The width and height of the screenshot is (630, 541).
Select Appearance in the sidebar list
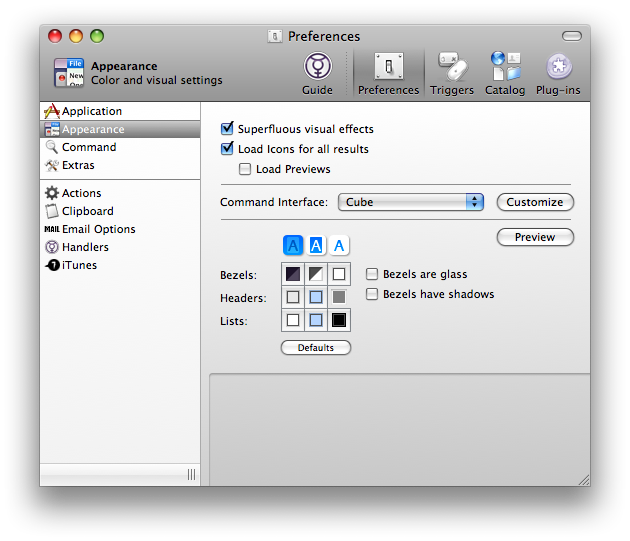coord(120,129)
